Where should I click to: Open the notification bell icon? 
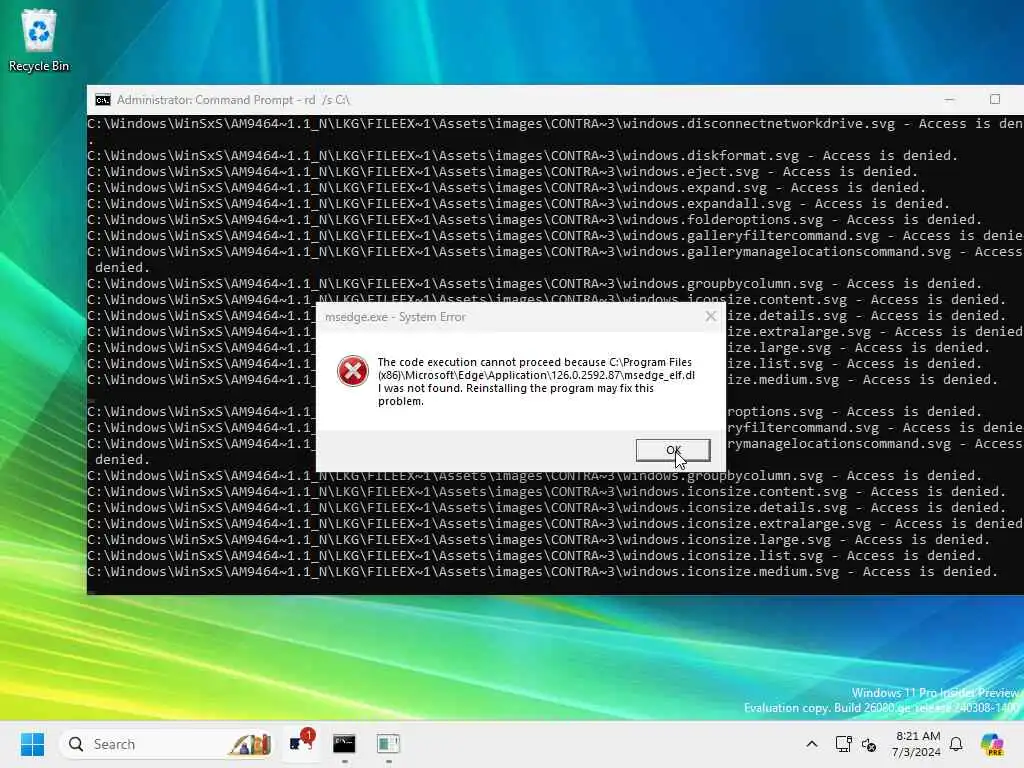[956, 744]
